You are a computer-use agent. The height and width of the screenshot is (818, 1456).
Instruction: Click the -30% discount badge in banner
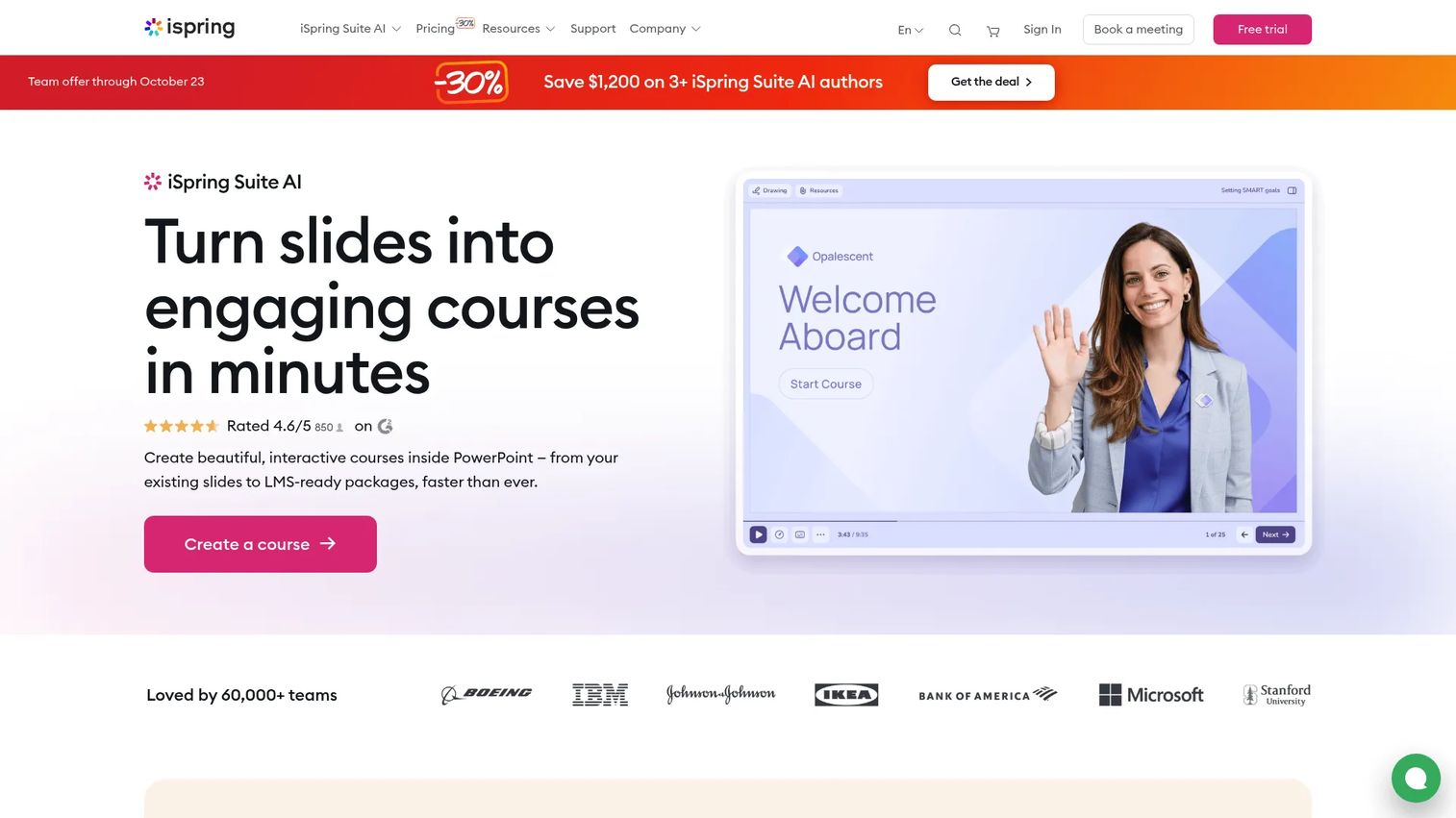470,83
